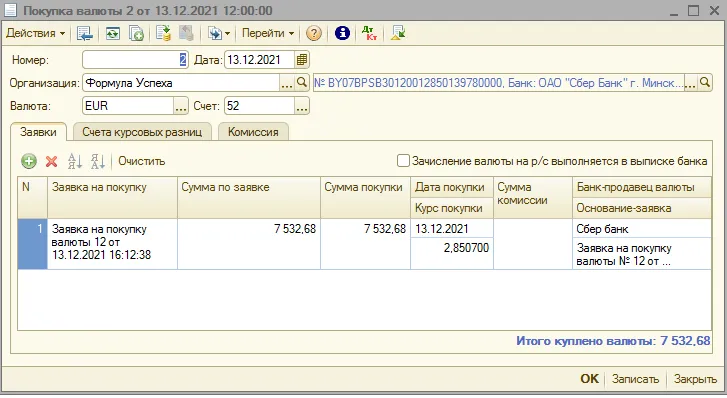
Task: Open selection ellipsis for the bank account field
Action: [690, 83]
